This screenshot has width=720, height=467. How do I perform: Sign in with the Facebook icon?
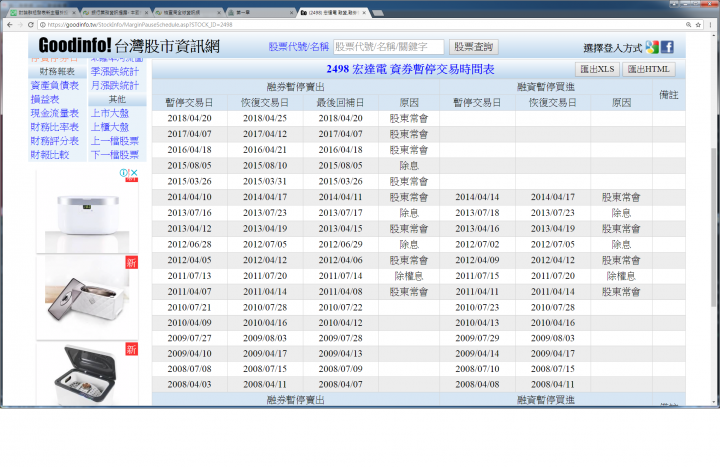point(667,47)
